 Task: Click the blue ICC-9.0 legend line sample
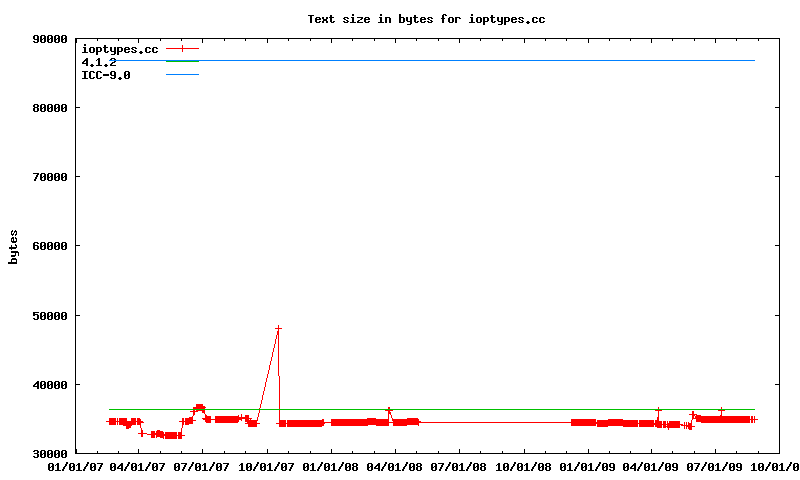click(182, 75)
